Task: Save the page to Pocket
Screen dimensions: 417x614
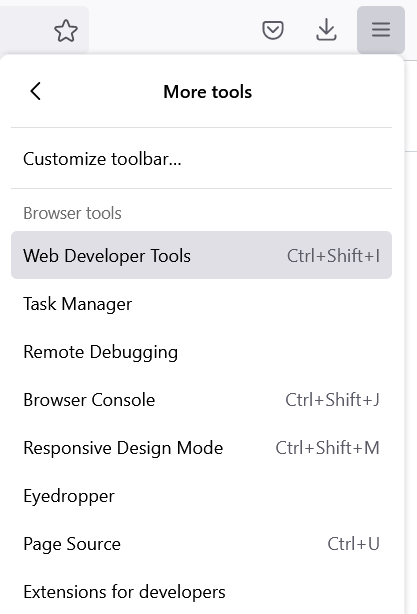Action: point(273,30)
